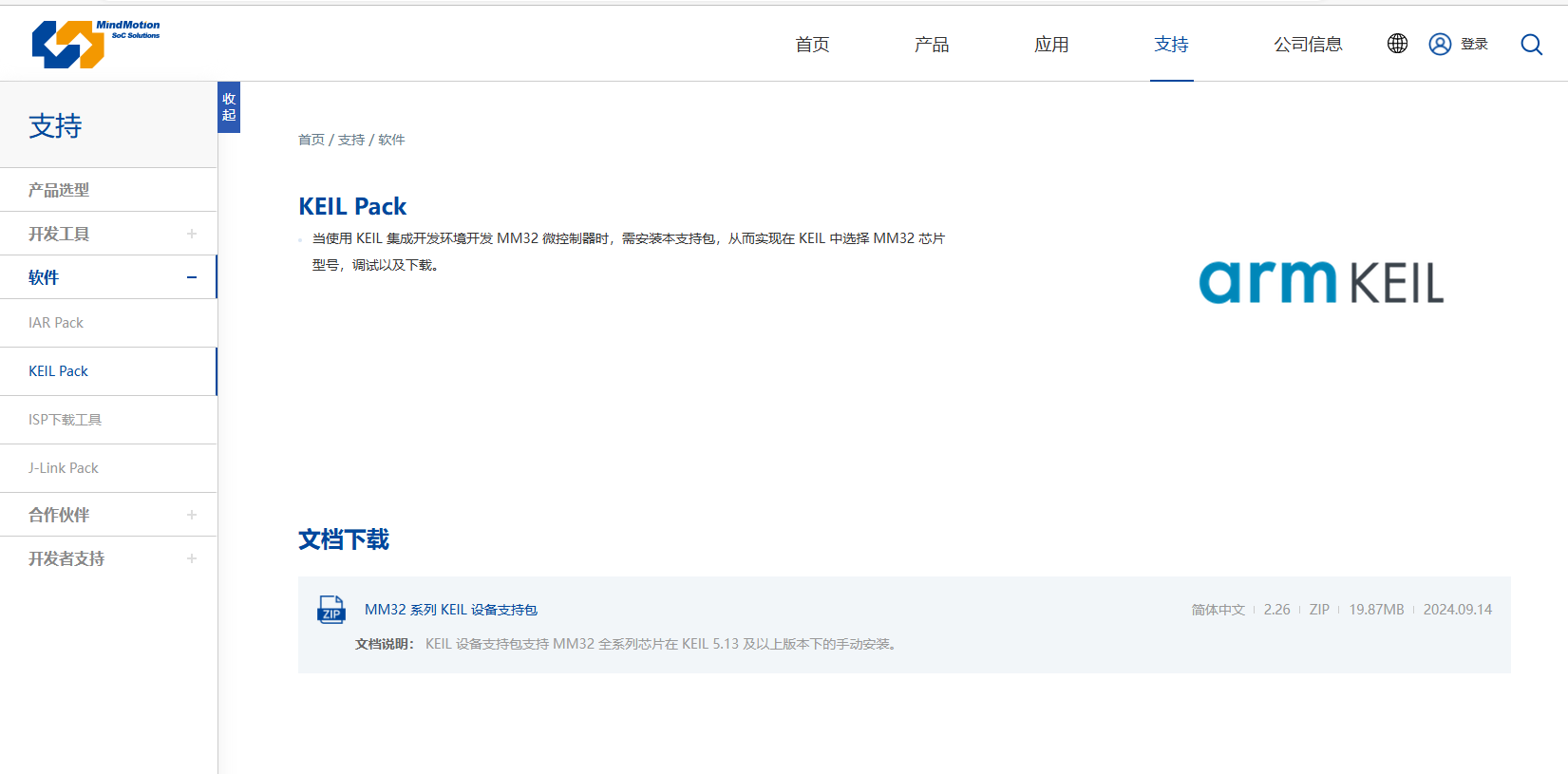Viewport: 1568px width, 774px height.
Task: Go to 首页 in top navigation
Action: 812,45
